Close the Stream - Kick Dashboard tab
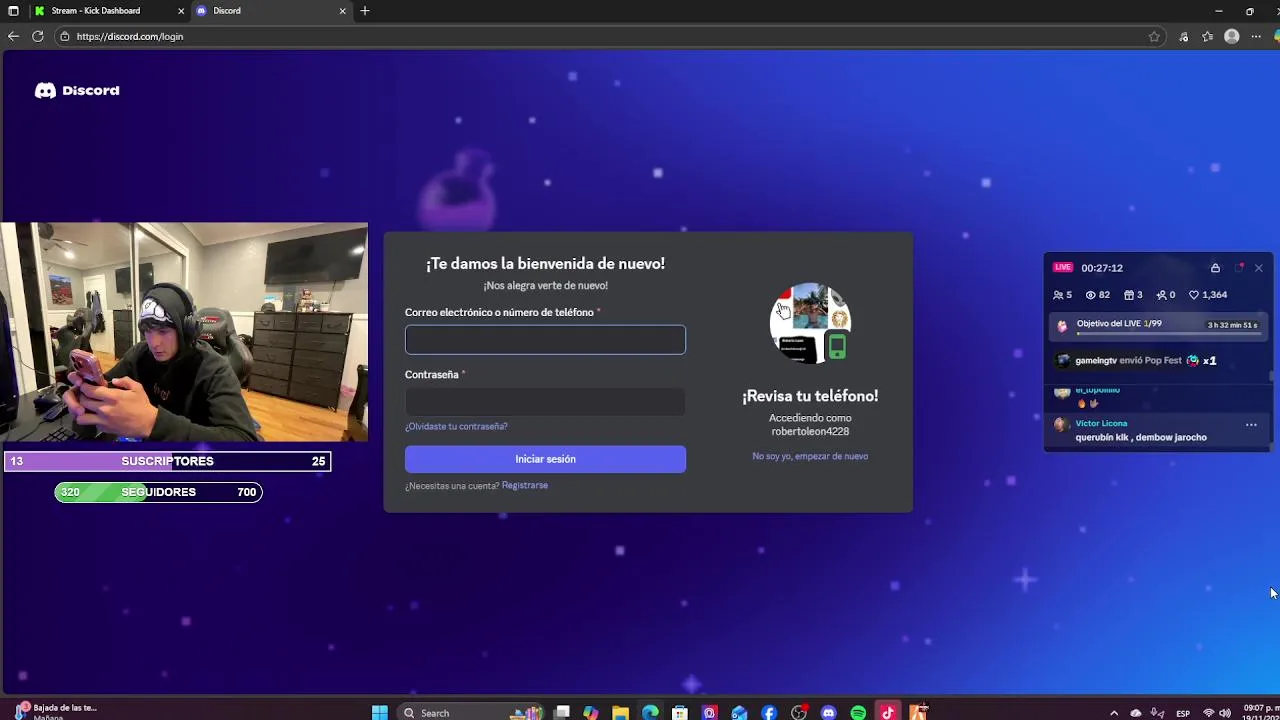 pyautogui.click(x=182, y=11)
